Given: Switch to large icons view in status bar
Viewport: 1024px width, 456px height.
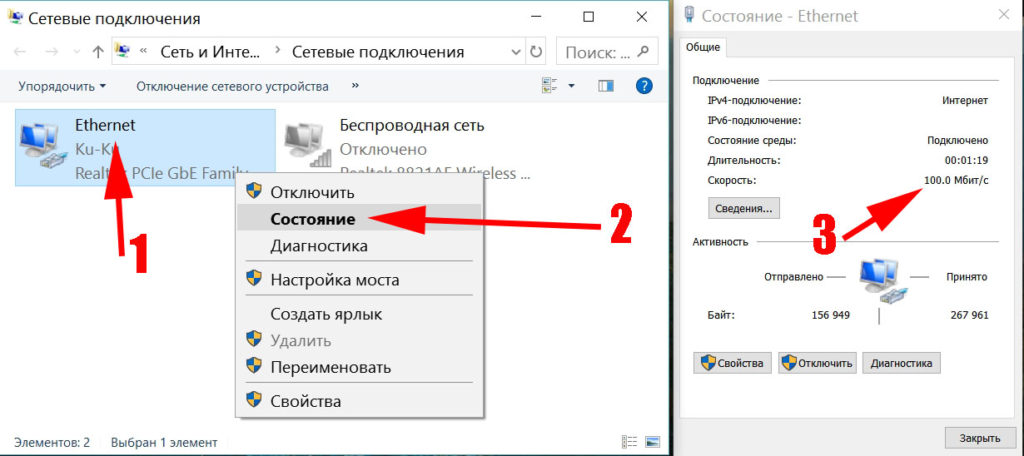Looking at the screenshot, I should click(652, 441).
